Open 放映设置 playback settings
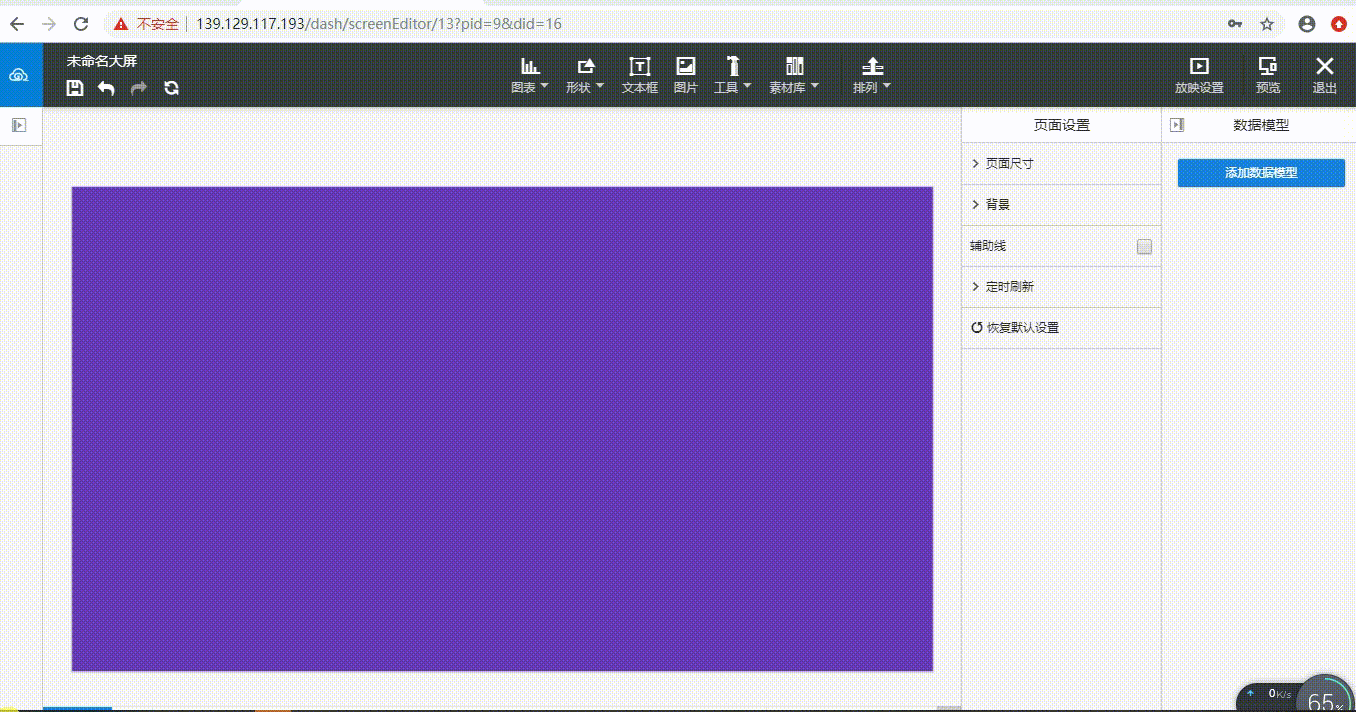This screenshot has width=1356, height=712. coord(1199,76)
